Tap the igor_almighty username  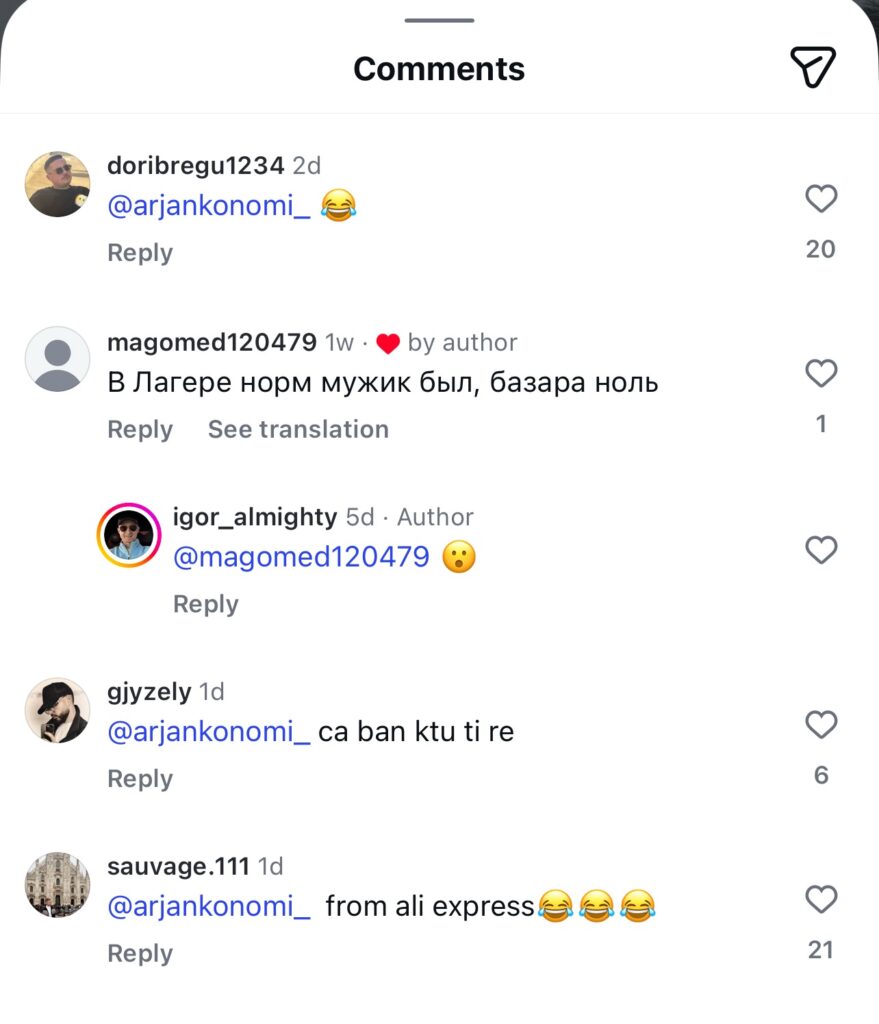[255, 517]
